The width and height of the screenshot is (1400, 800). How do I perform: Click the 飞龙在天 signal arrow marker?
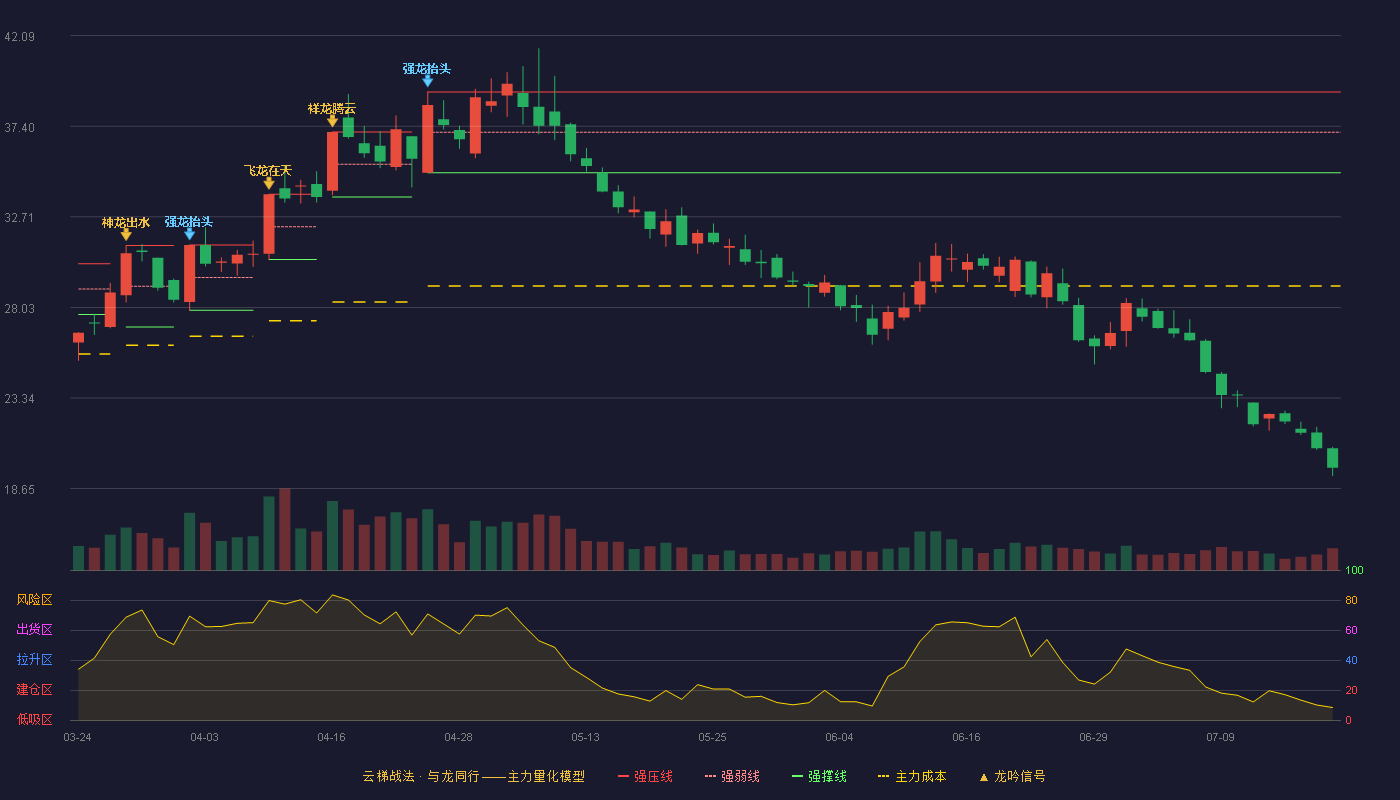click(269, 184)
